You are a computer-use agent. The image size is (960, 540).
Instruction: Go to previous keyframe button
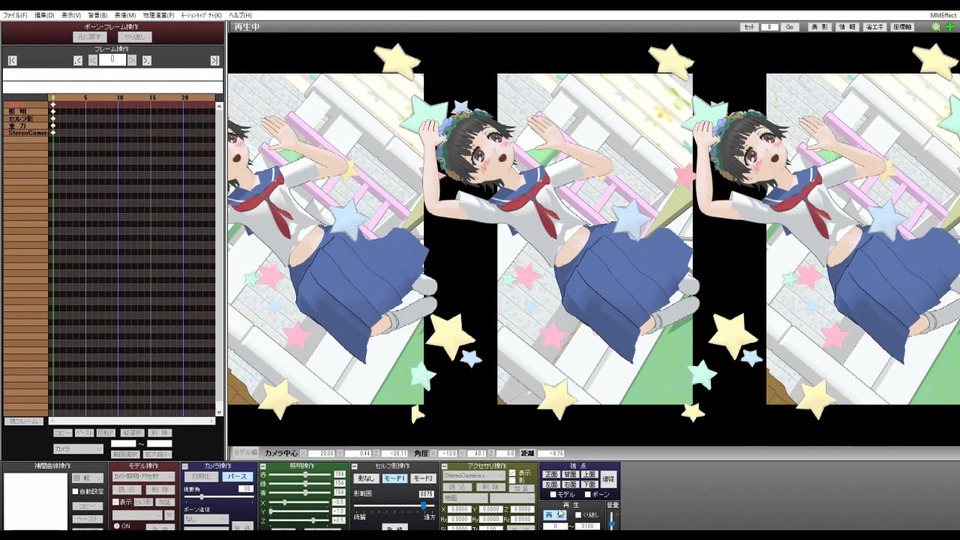point(78,61)
